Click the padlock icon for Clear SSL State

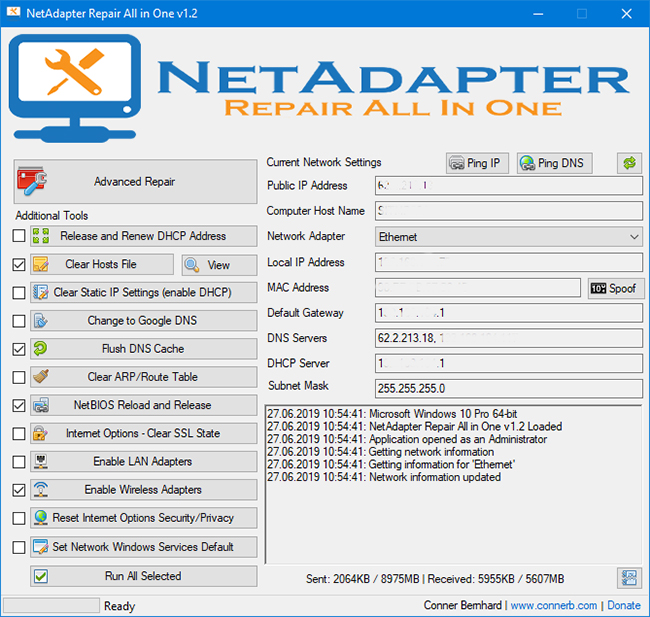click(x=40, y=433)
